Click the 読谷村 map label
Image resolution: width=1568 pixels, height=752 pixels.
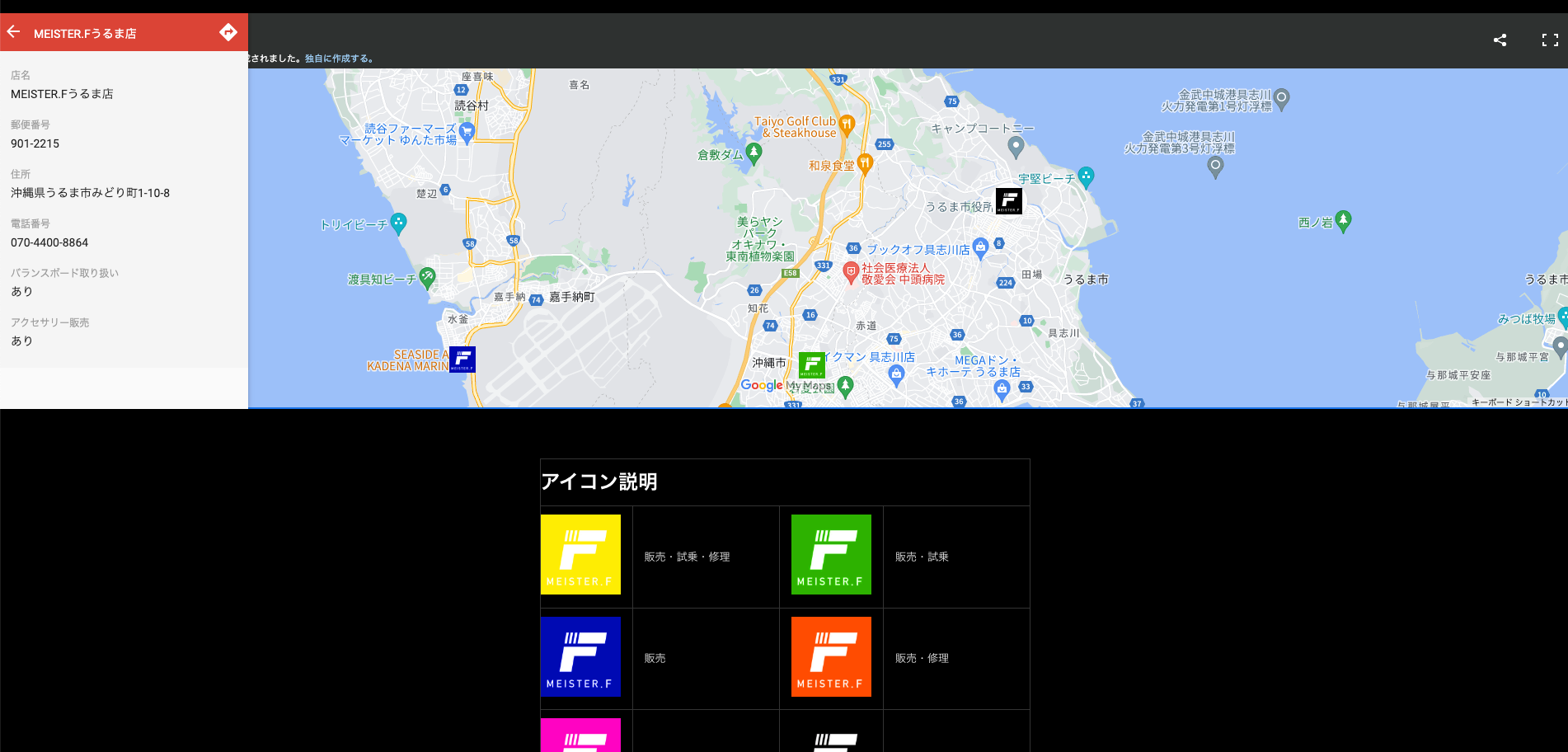point(472,106)
